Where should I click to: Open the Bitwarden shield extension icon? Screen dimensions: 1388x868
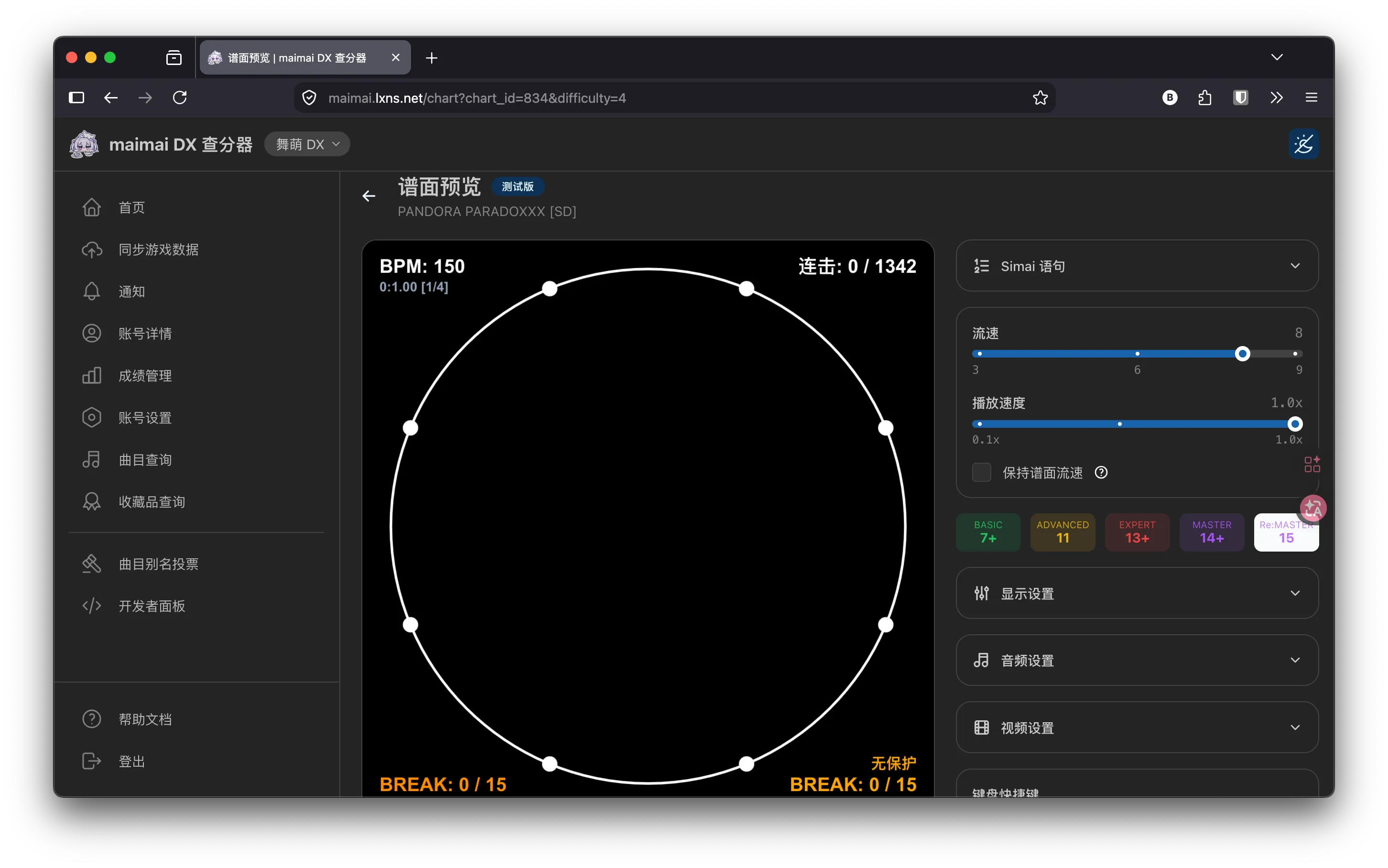[x=1240, y=98]
